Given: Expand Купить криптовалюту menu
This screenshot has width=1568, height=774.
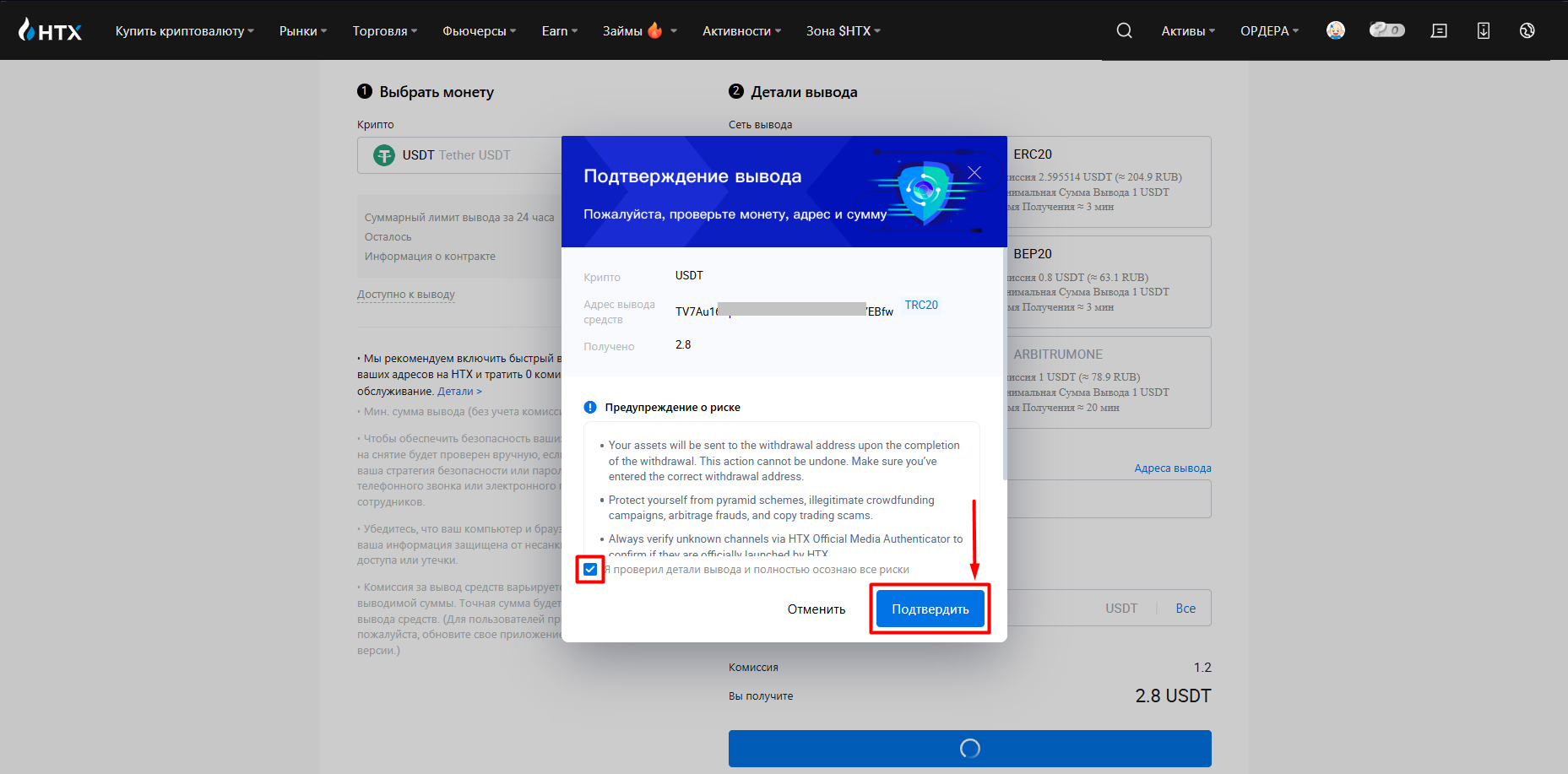Looking at the screenshot, I should tap(184, 30).
